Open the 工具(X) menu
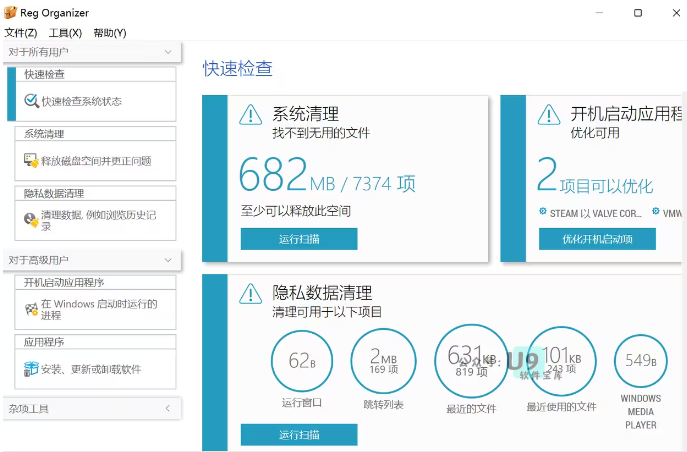 (65, 33)
